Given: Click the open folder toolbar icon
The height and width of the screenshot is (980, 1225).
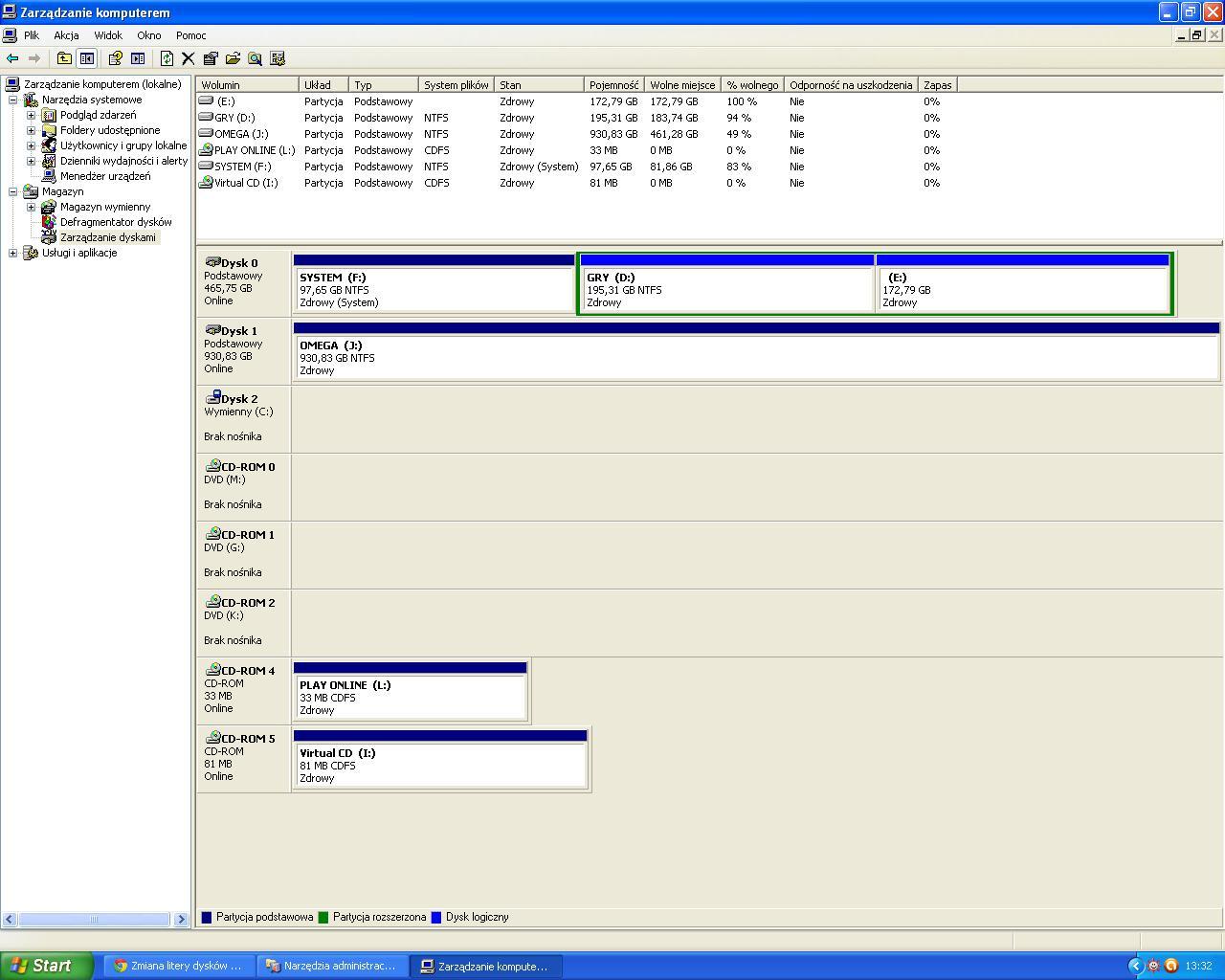Looking at the screenshot, I should 233,58.
